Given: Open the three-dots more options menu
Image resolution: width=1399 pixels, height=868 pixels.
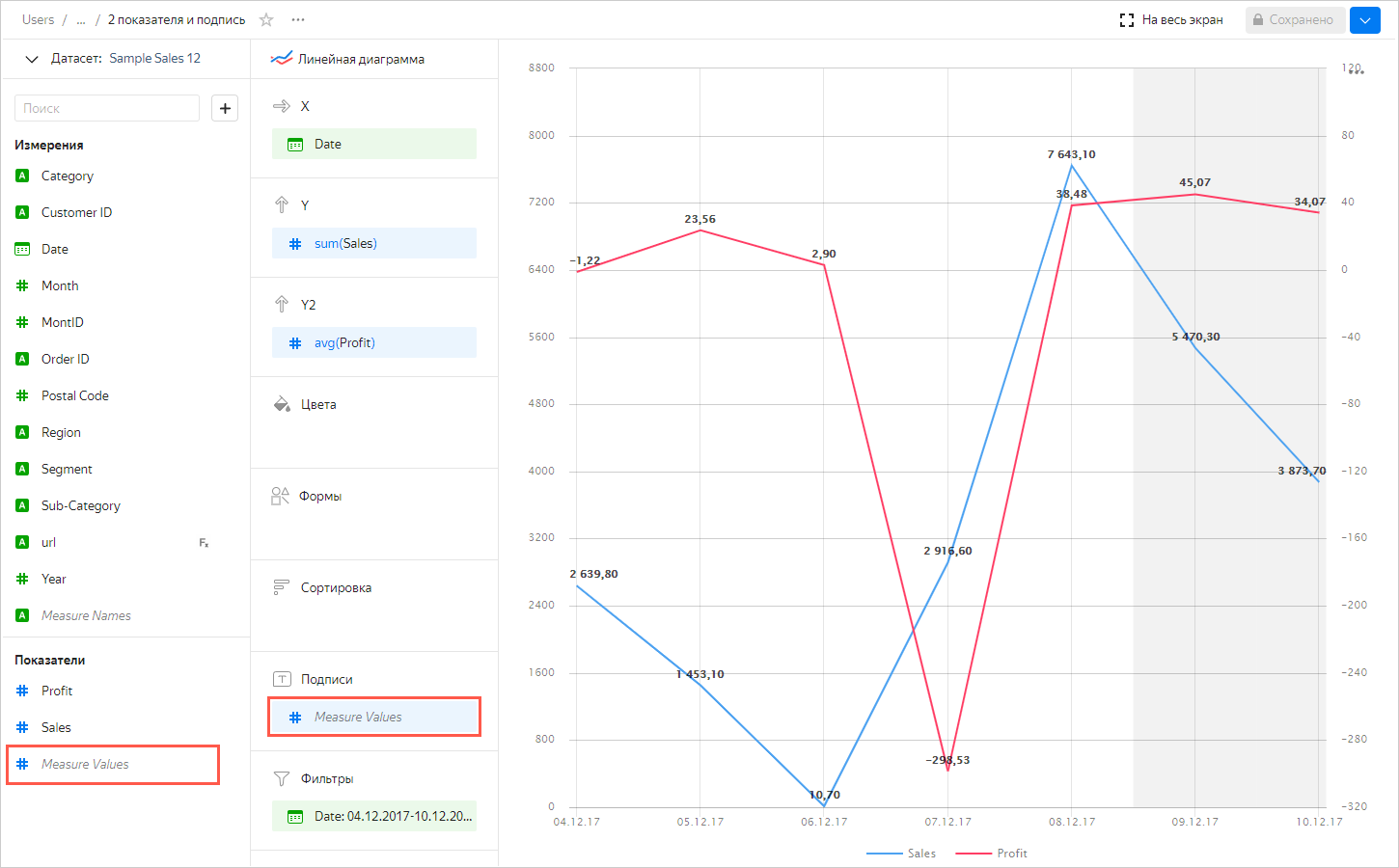Looking at the screenshot, I should (298, 19).
